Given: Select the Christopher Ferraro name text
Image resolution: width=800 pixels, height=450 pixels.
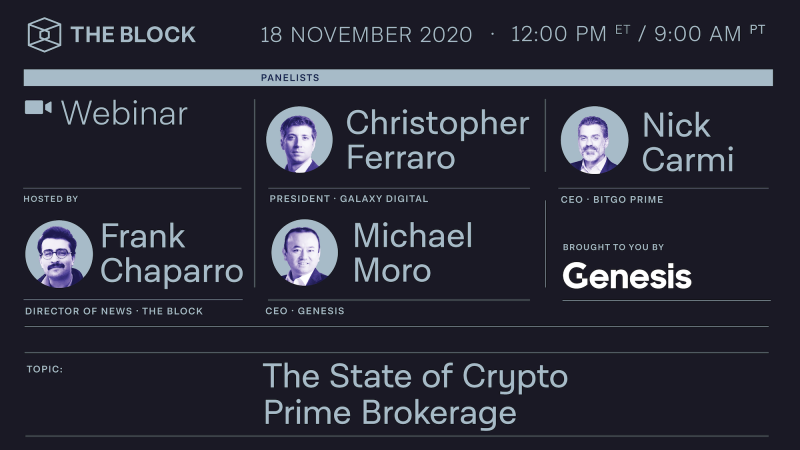Looking at the screenshot, I should point(438,140).
